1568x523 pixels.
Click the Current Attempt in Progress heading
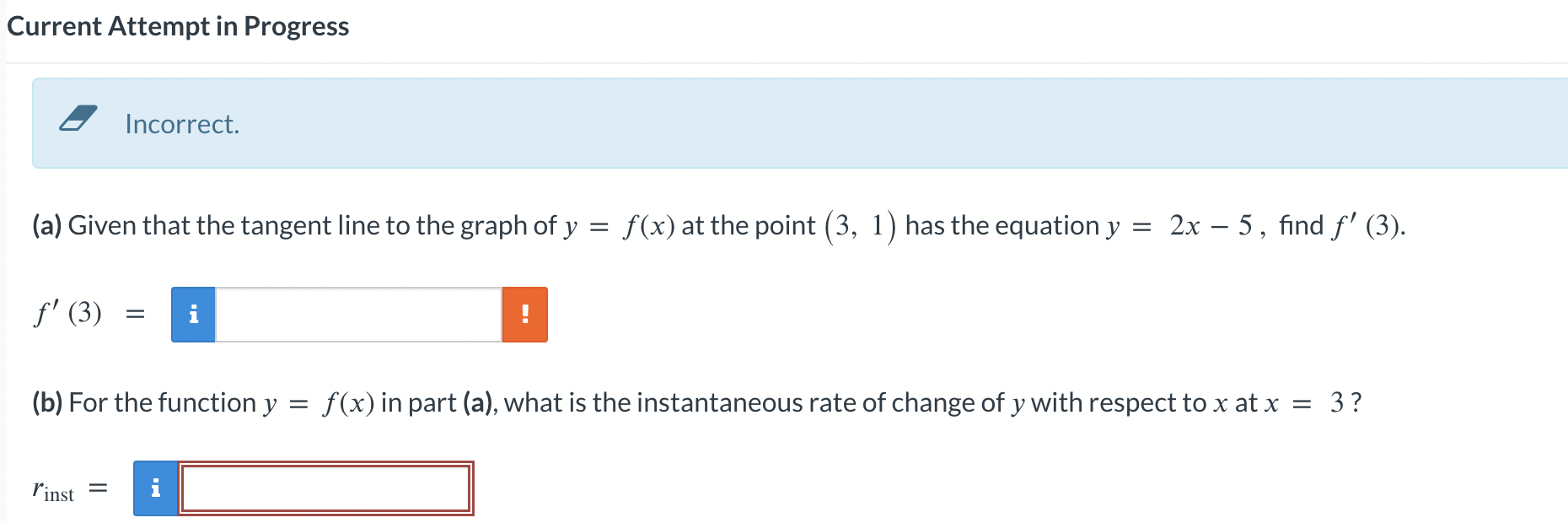177,25
